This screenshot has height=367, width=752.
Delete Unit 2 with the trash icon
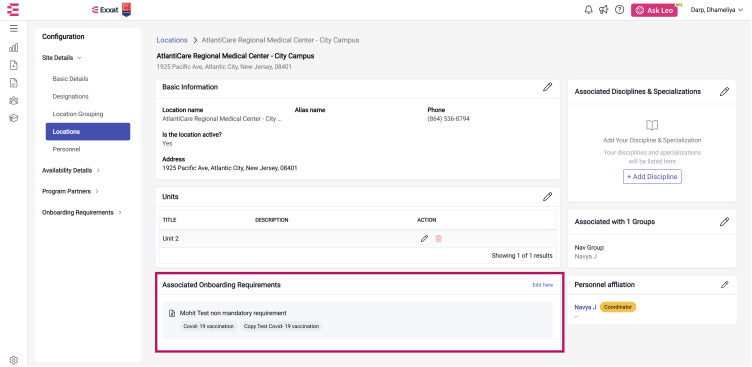coord(438,238)
